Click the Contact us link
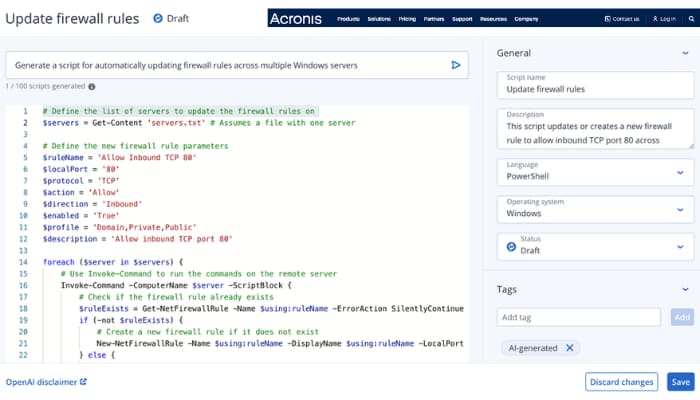Screen dimensions: 700x400 tap(622, 19)
